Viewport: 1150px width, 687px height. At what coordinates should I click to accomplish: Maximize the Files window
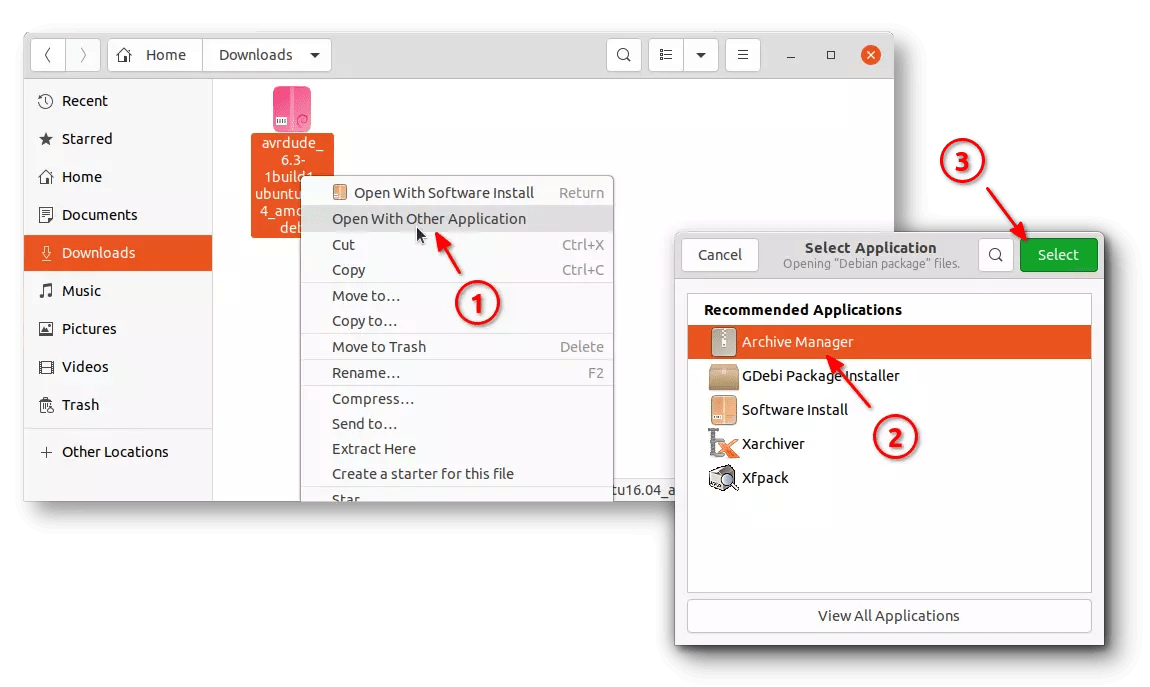tap(831, 55)
